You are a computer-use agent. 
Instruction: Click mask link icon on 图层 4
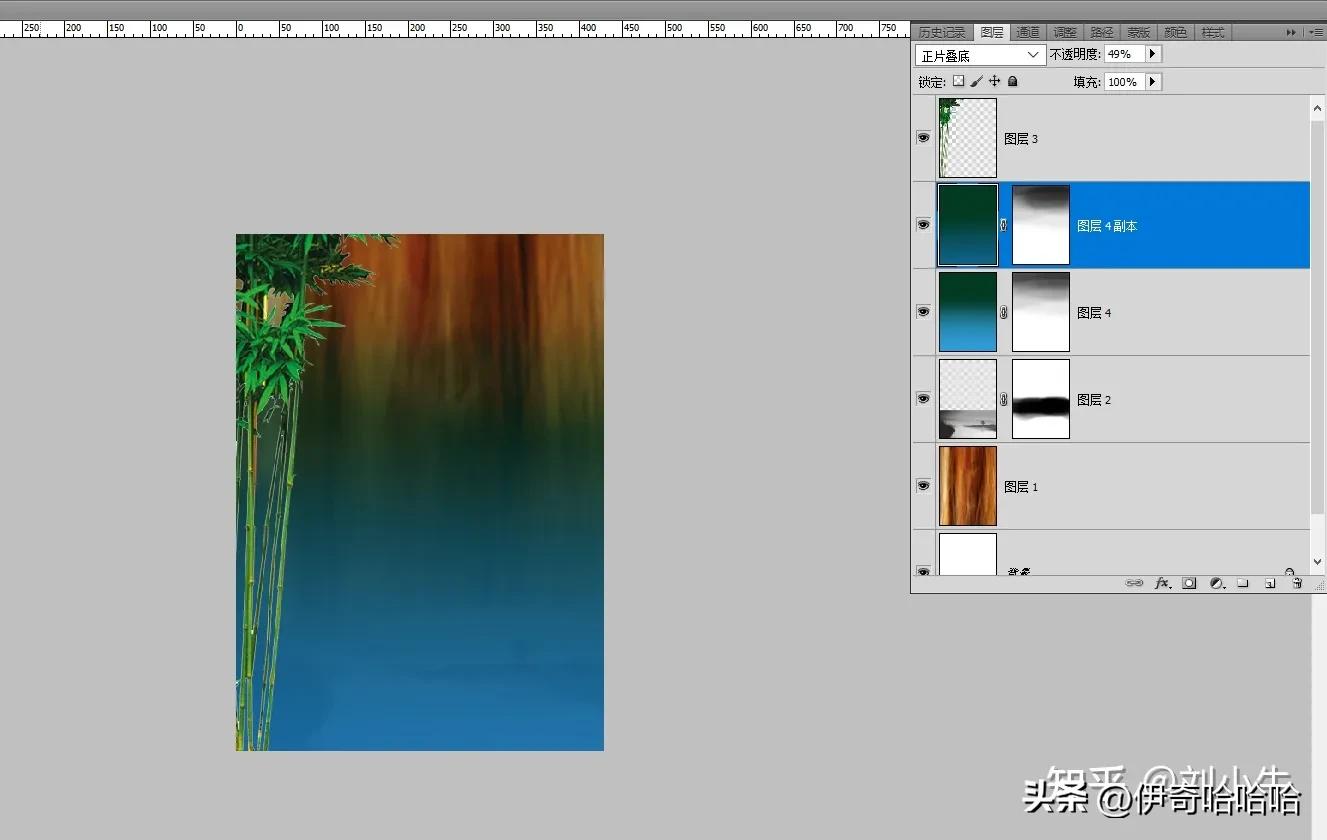click(1004, 312)
